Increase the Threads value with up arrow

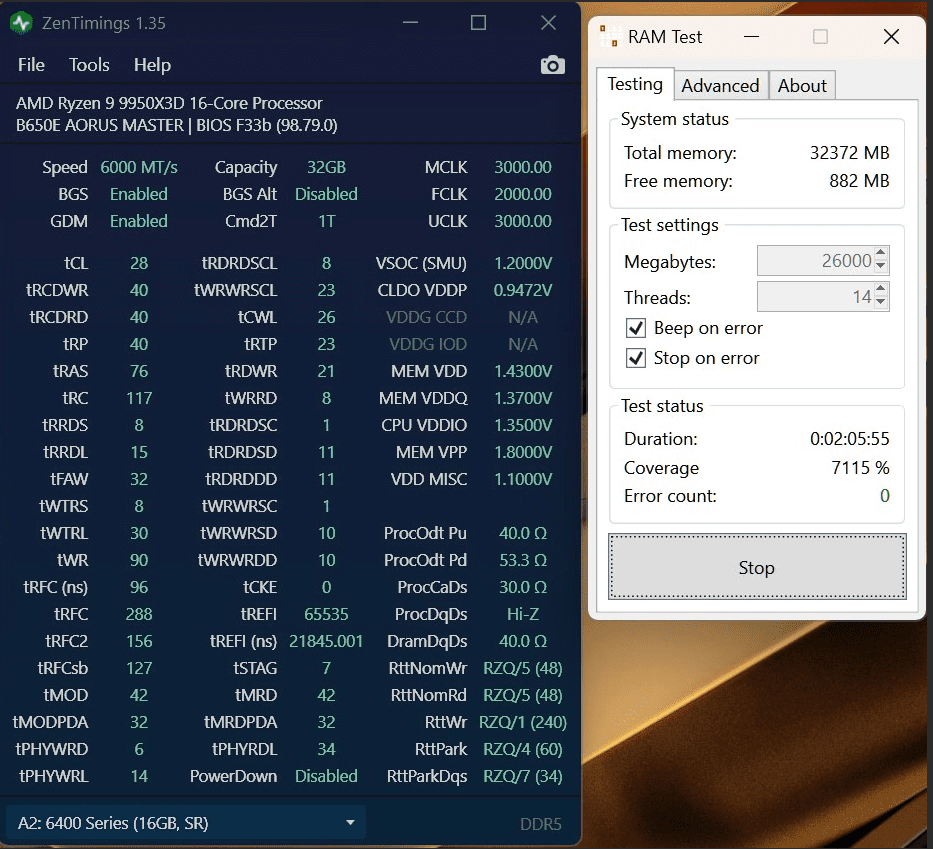(x=881, y=289)
